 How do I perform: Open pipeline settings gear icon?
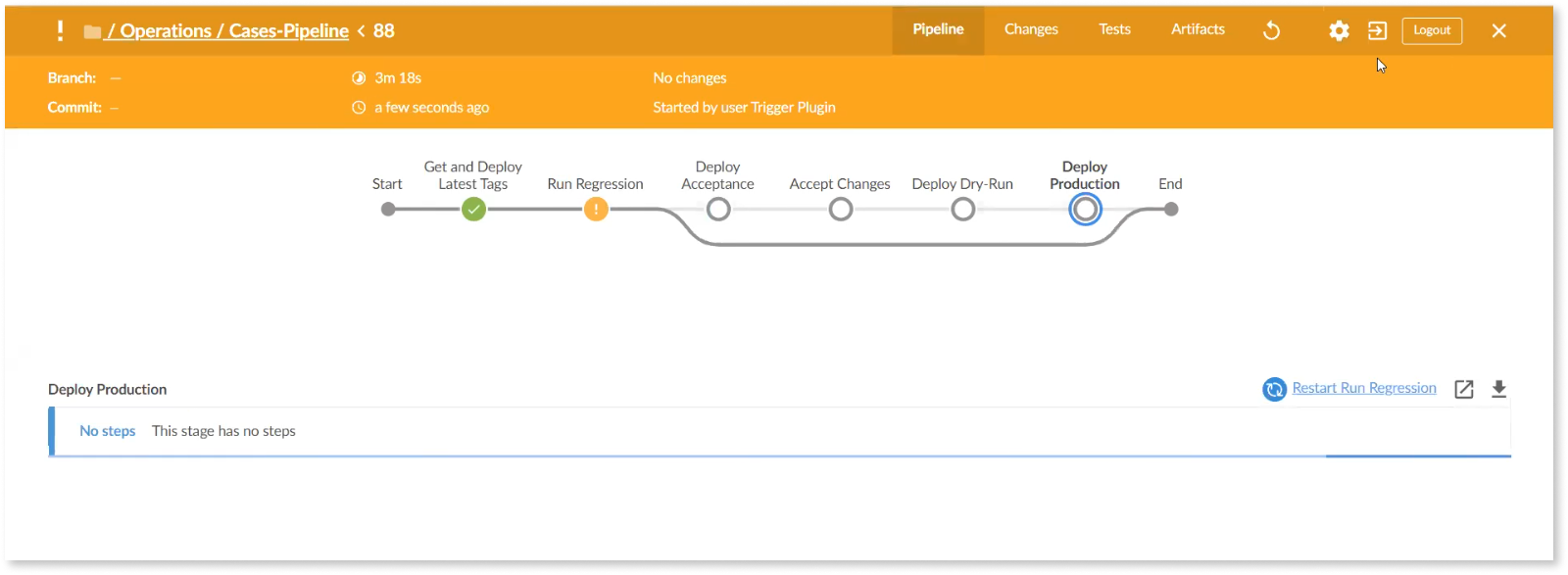point(1339,31)
